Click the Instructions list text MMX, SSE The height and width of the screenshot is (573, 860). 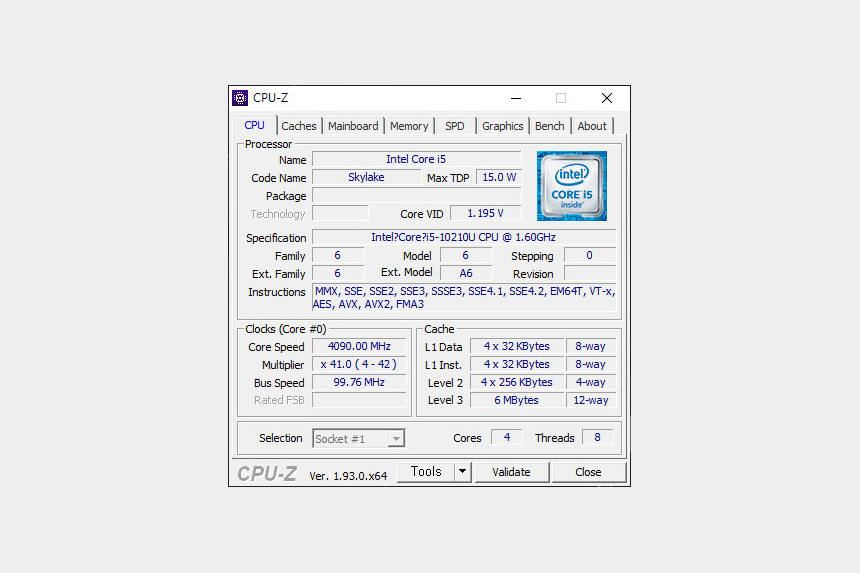point(463,297)
